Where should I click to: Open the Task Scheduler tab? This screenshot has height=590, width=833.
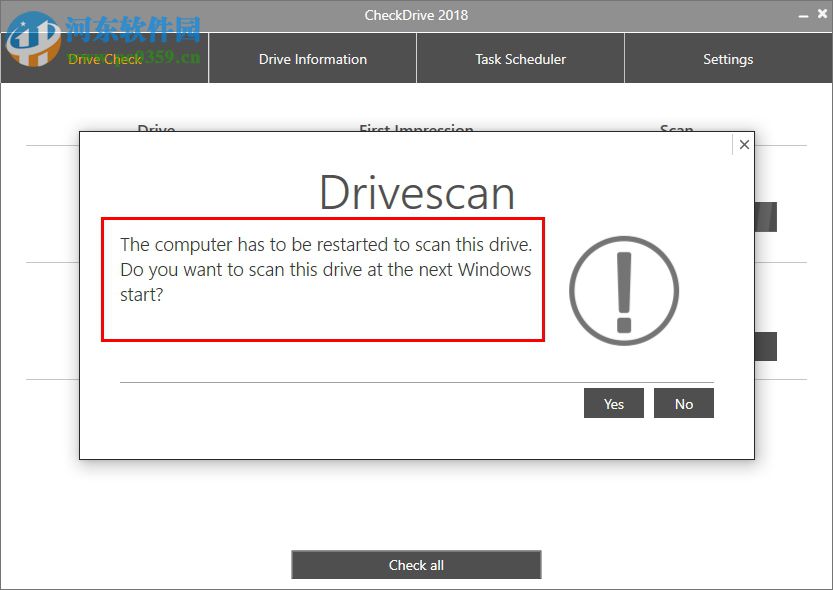point(519,58)
